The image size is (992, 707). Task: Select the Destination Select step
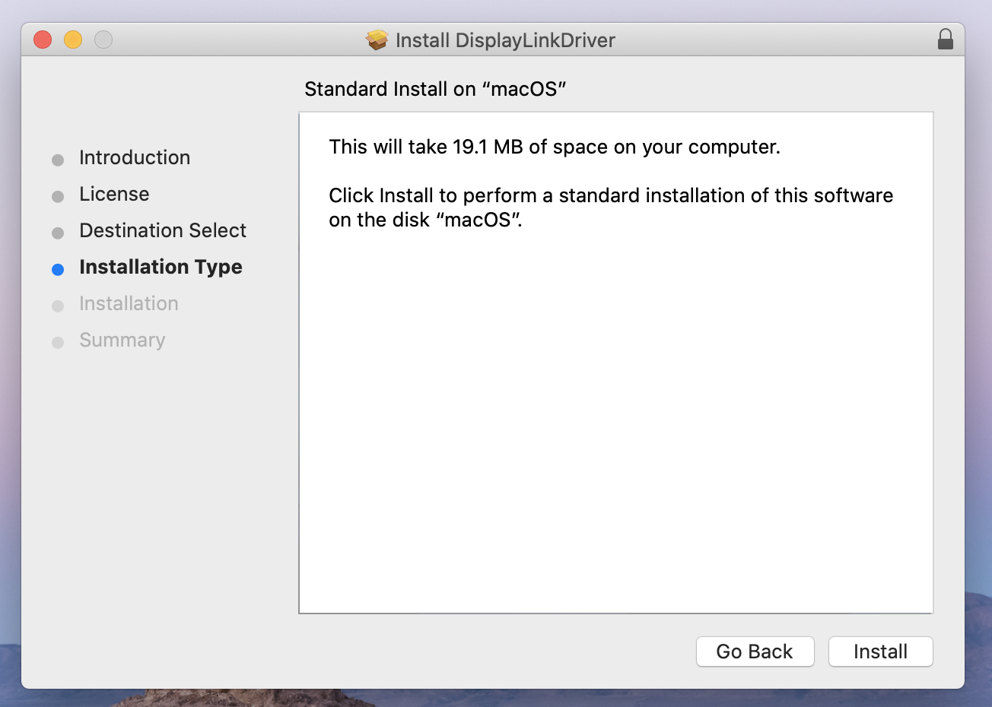(163, 231)
